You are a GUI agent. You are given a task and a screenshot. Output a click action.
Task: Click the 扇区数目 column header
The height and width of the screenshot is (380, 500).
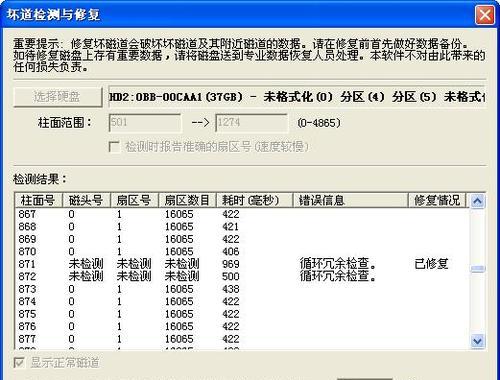tap(188, 200)
